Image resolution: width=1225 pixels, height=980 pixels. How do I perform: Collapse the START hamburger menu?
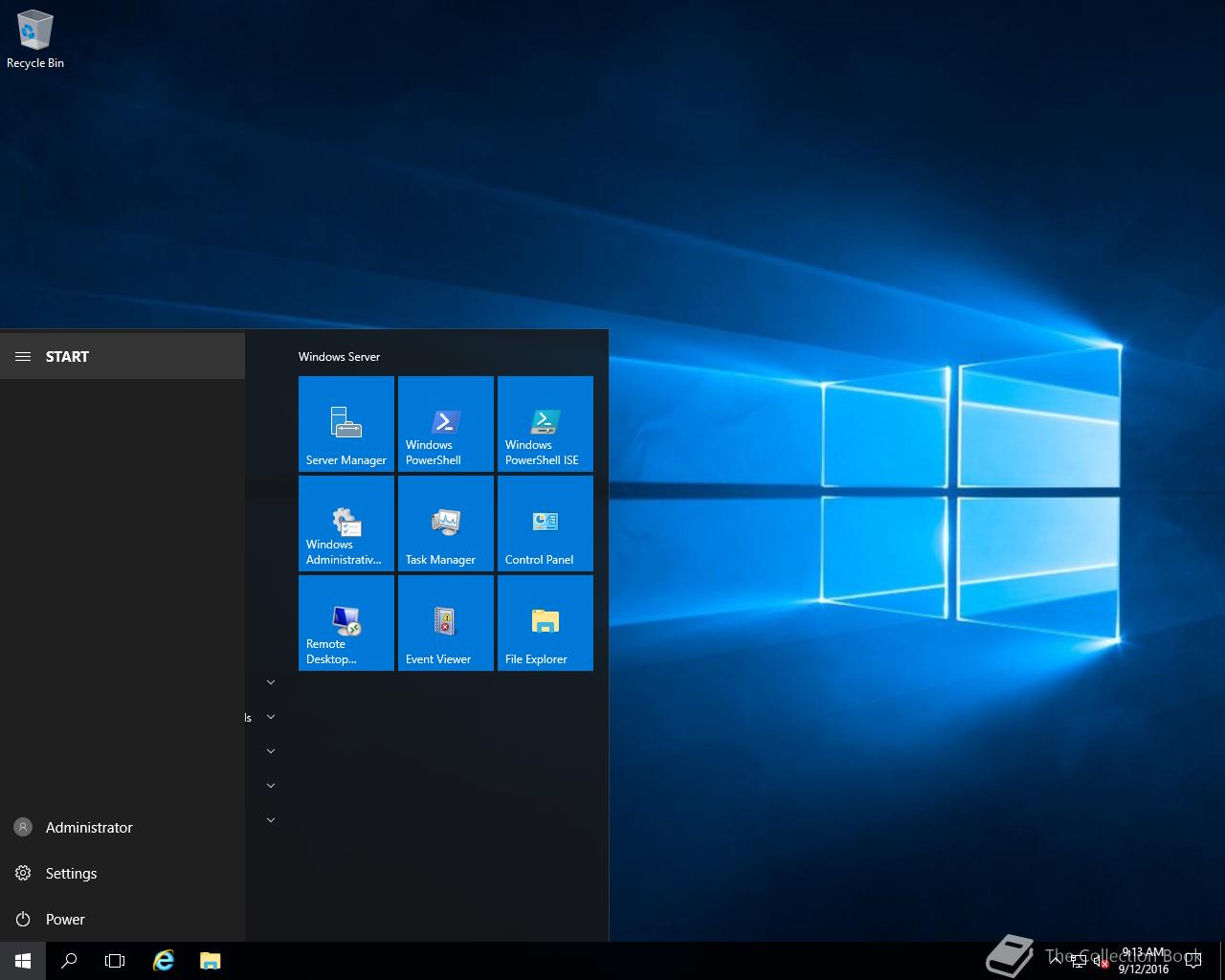coord(23,356)
